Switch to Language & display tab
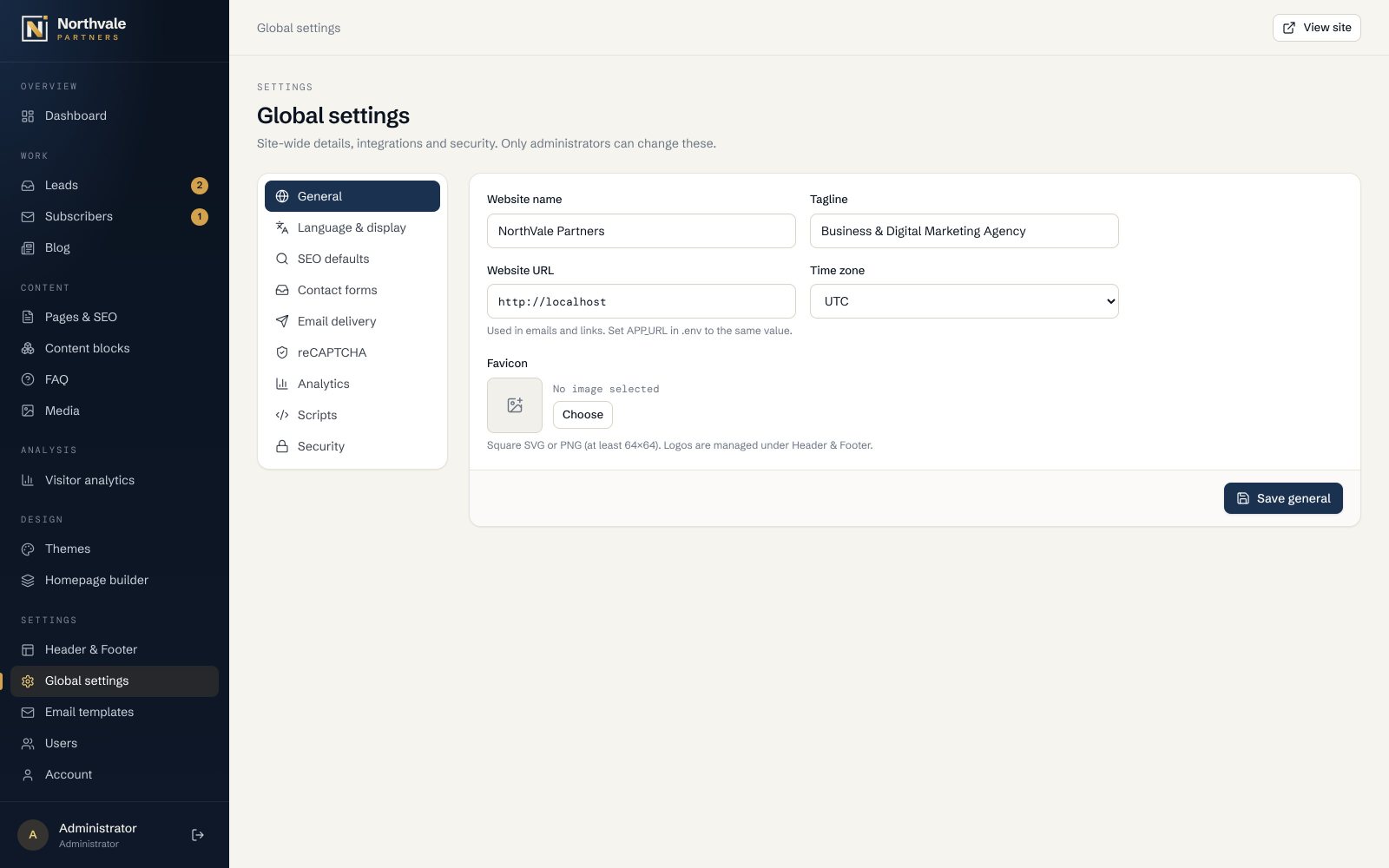This screenshot has height=868, width=1389. [x=352, y=227]
